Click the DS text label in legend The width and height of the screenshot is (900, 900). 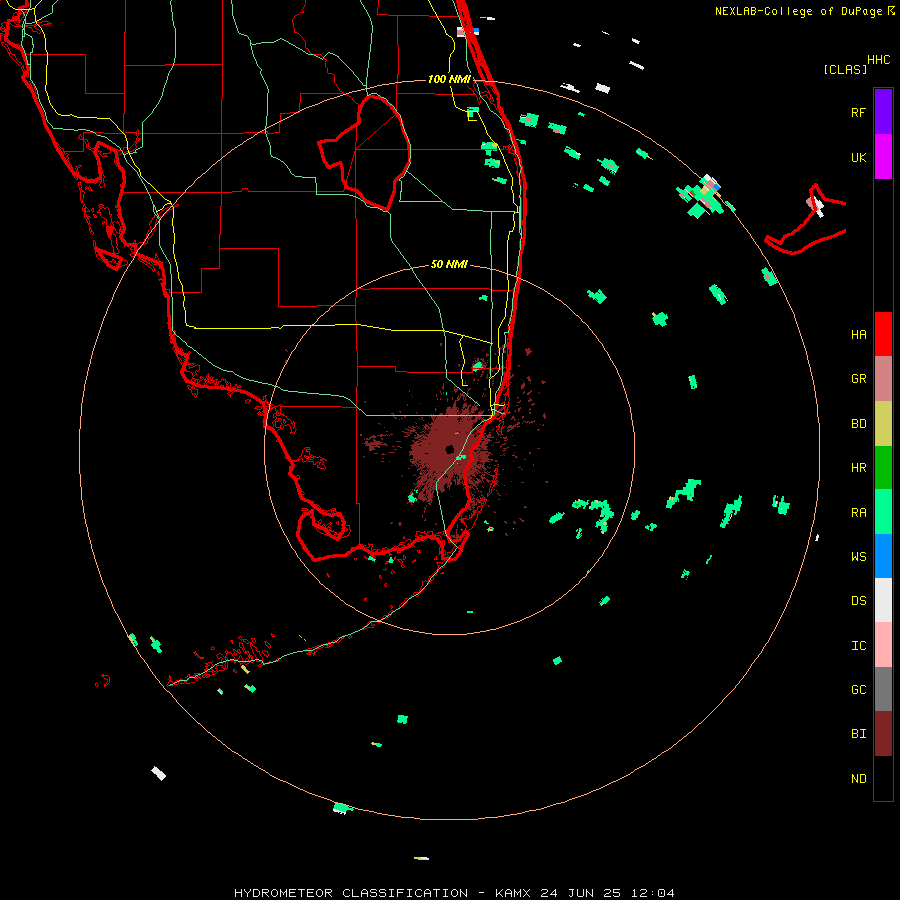click(858, 601)
